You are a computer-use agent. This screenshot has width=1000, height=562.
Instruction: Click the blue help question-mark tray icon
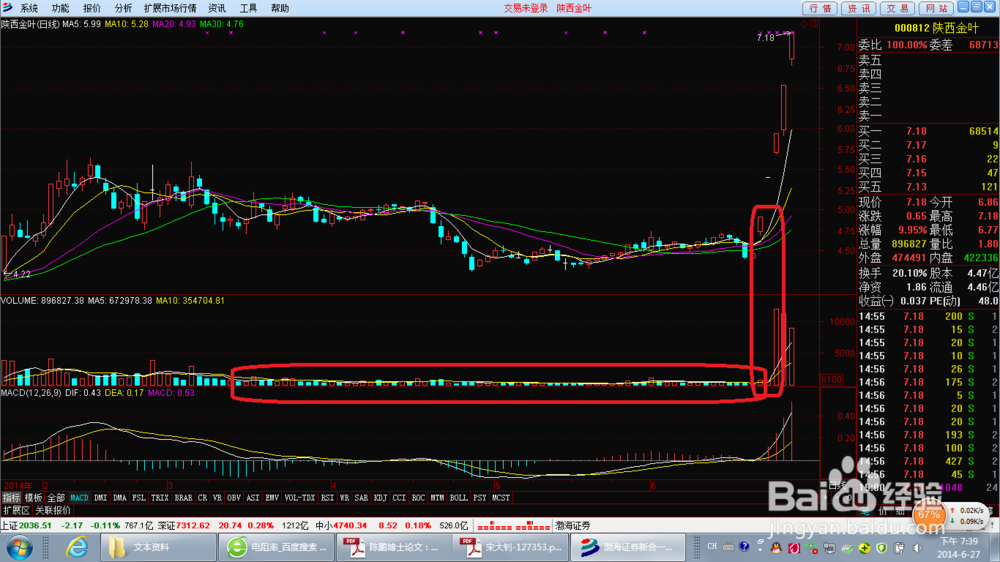744,547
